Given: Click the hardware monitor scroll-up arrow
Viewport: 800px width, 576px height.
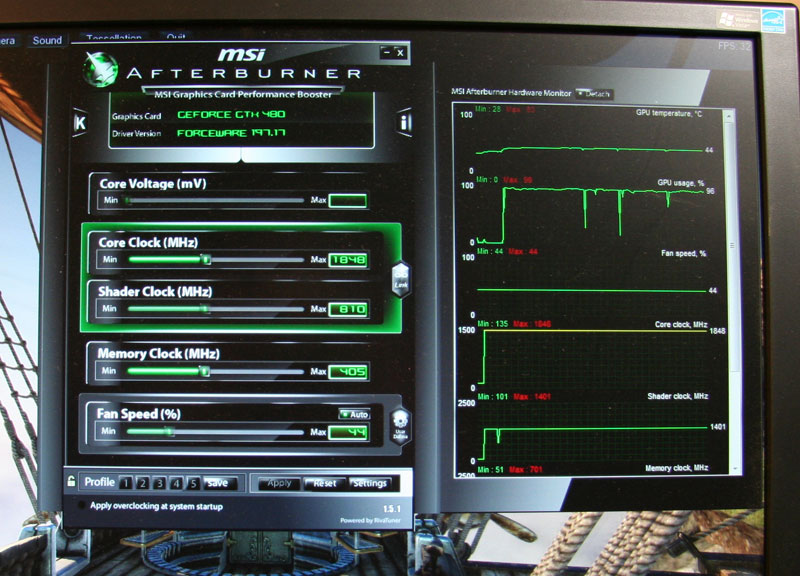Looking at the screenshot, I should tap(729, 117).
